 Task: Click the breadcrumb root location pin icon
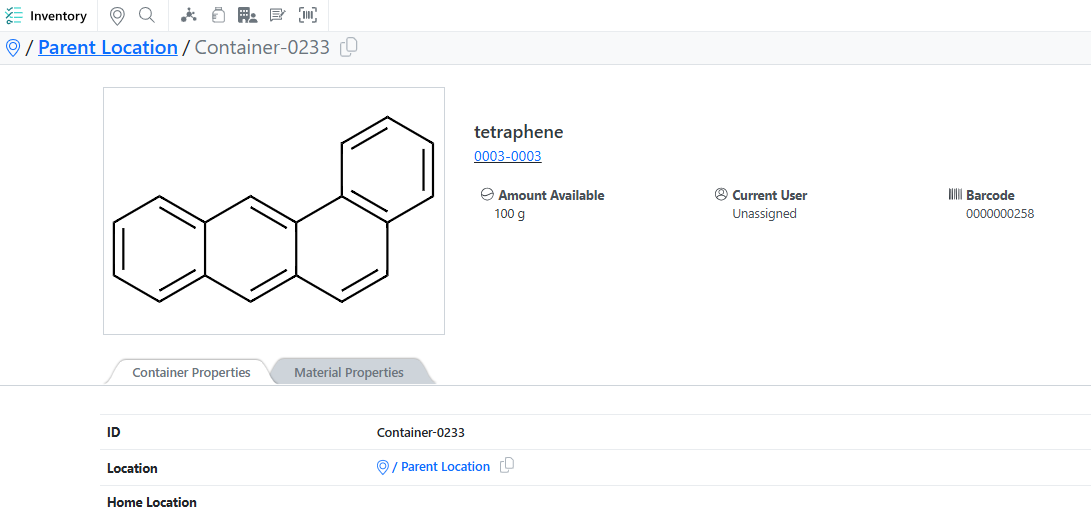[13, 48]
